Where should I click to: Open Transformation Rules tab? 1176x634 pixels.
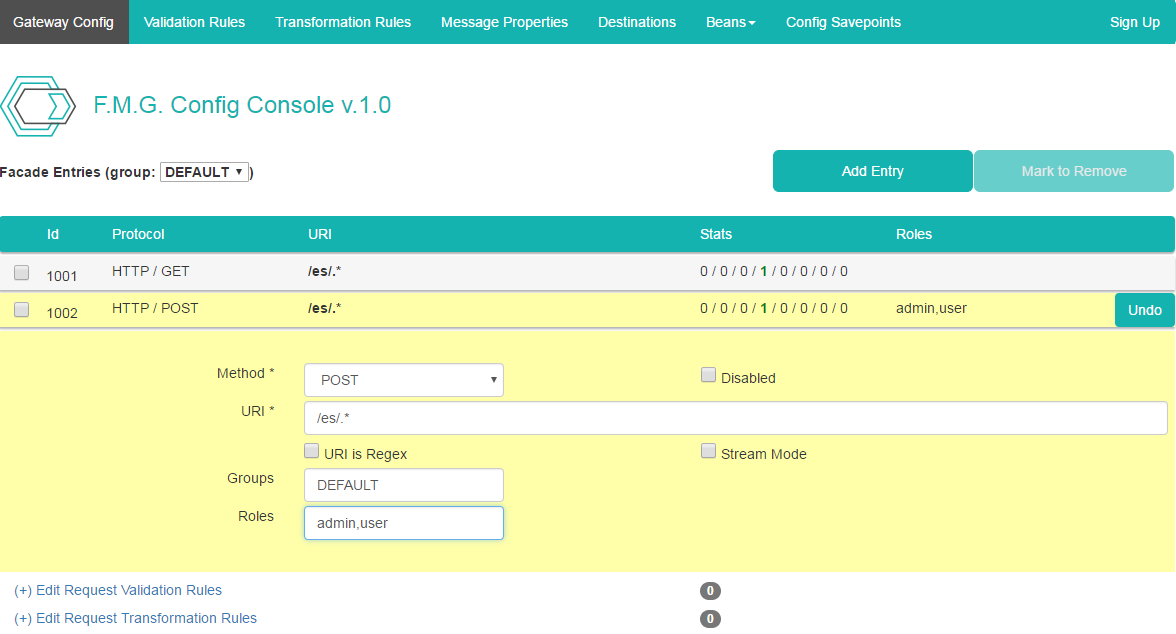[343, 22]
